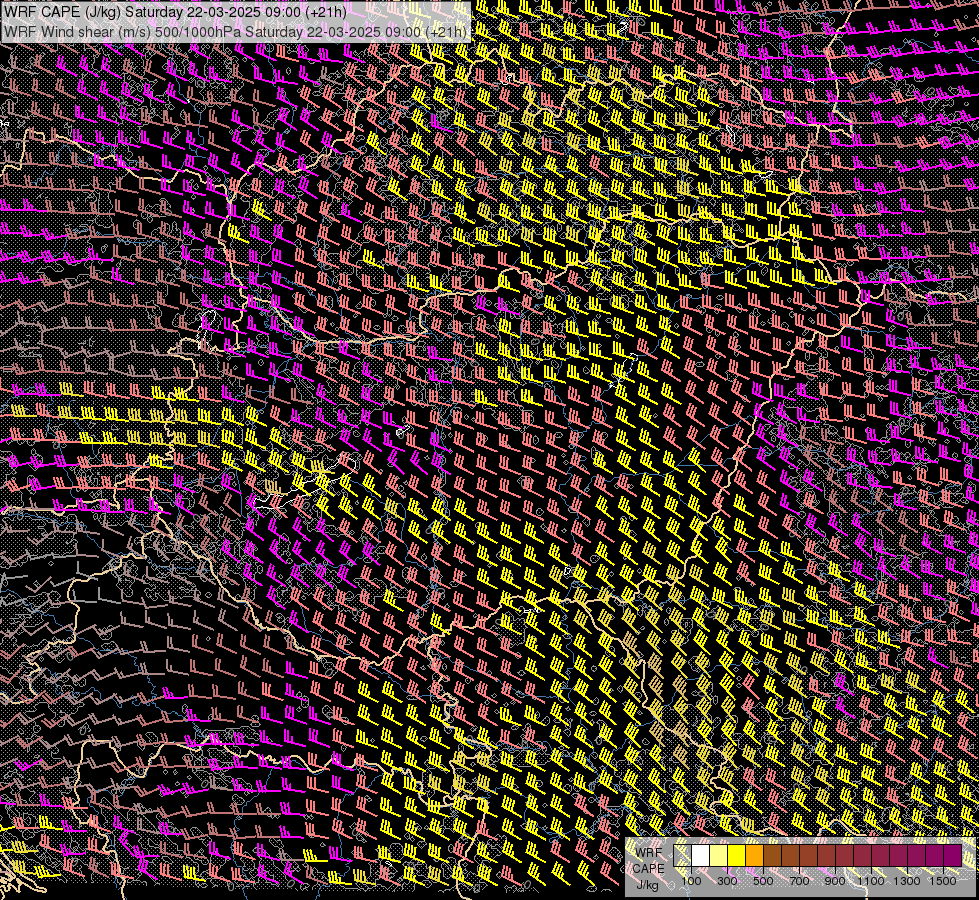Click the legend value 1500
Screen dimensions: 979x900
tap(943, 881)
